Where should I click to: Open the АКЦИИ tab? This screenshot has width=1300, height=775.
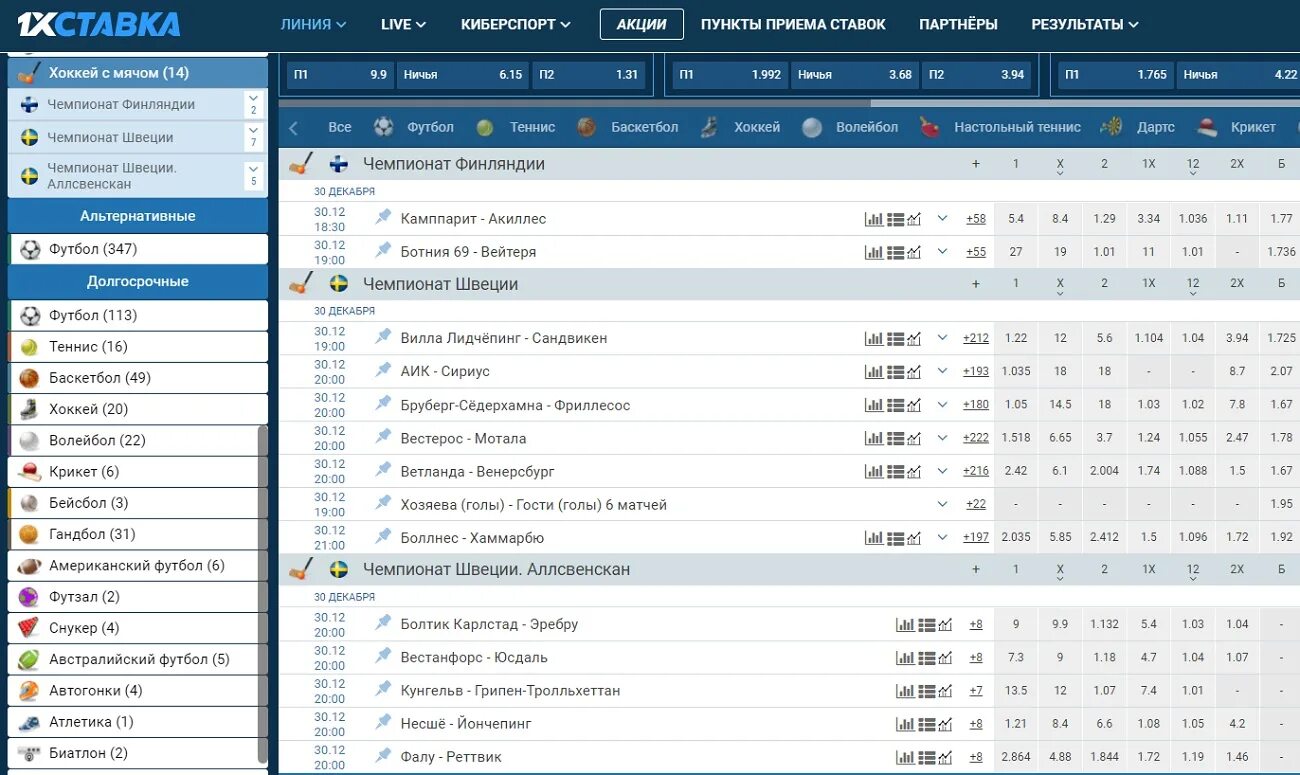(642, 24)
